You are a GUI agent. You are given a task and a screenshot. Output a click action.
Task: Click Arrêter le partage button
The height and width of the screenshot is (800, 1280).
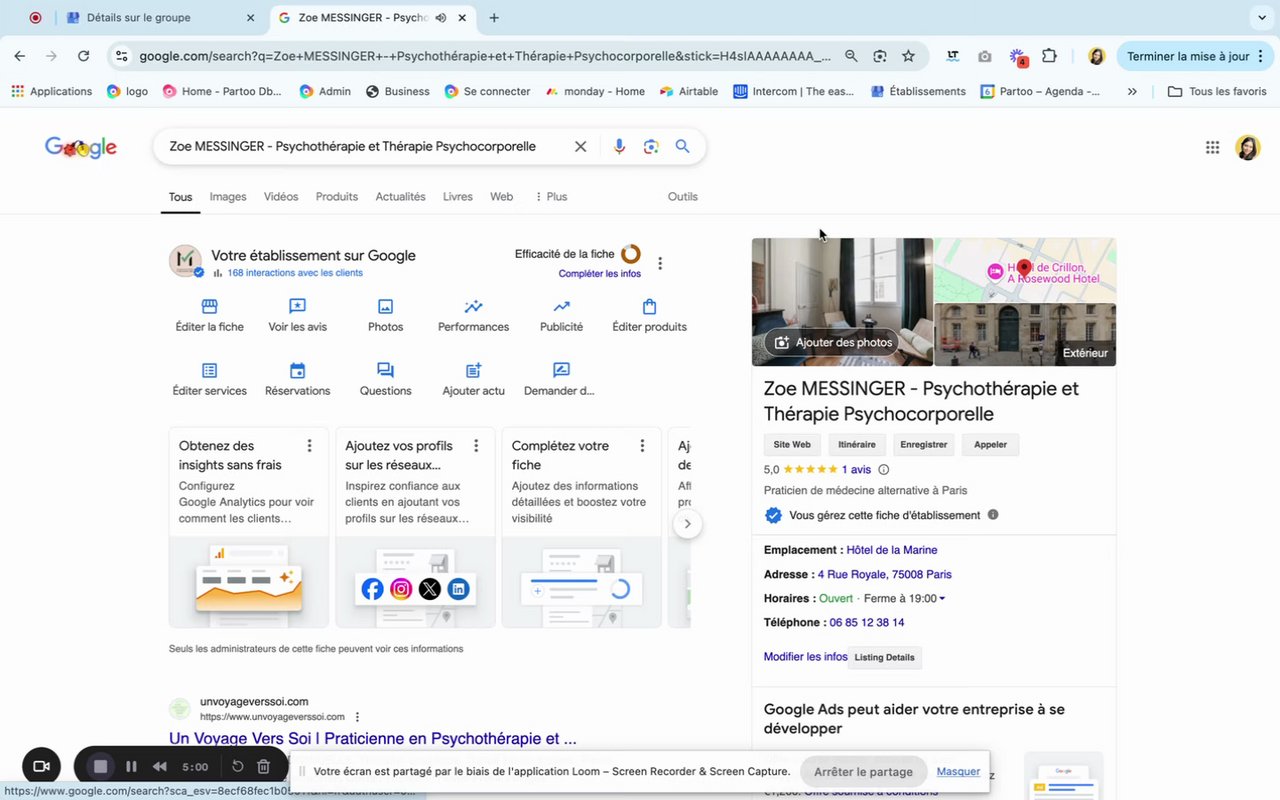tap(863, 771)
